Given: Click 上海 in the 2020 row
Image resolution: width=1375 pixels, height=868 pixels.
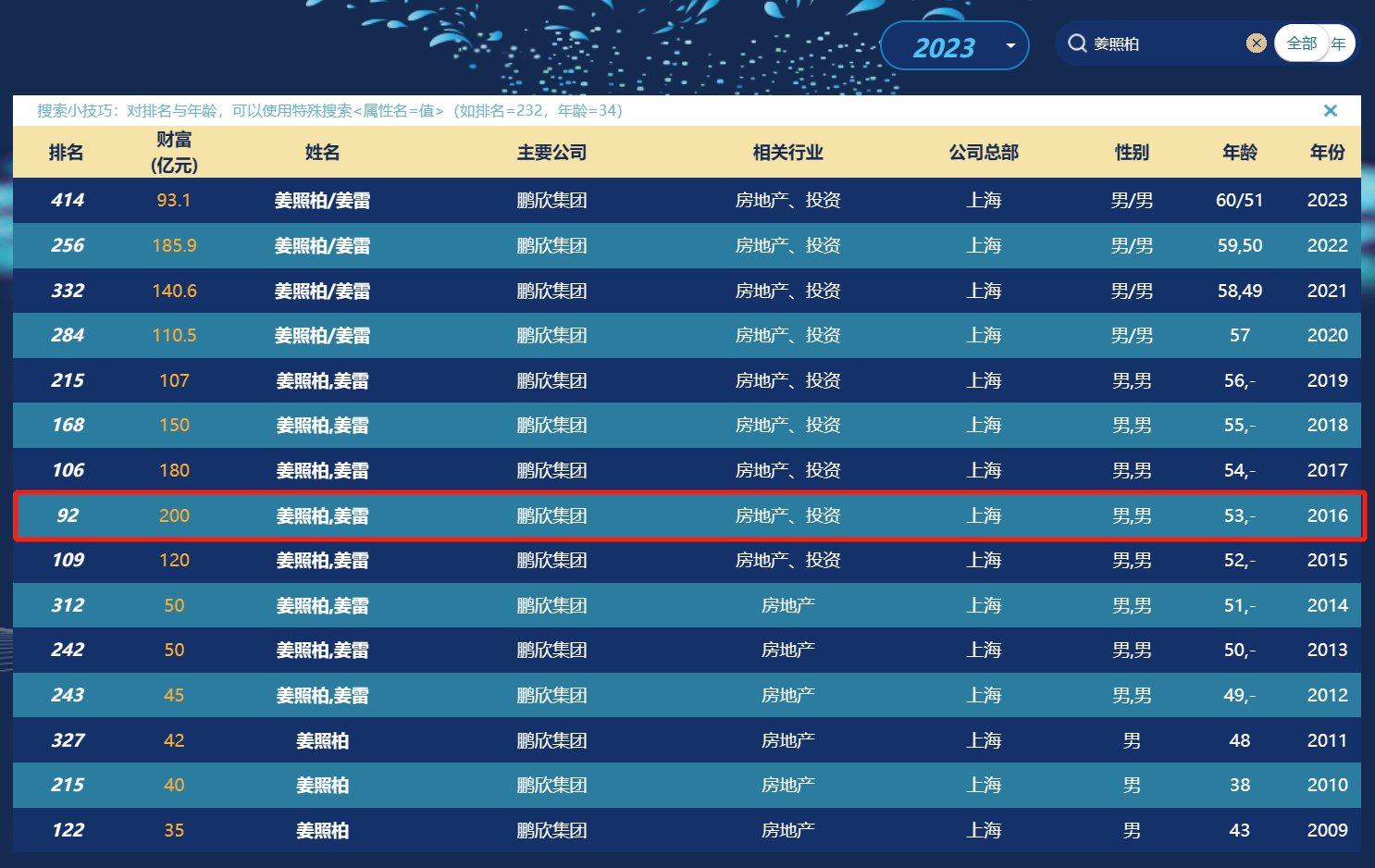Looking at the screenshot, I should (x=984, y=335).
